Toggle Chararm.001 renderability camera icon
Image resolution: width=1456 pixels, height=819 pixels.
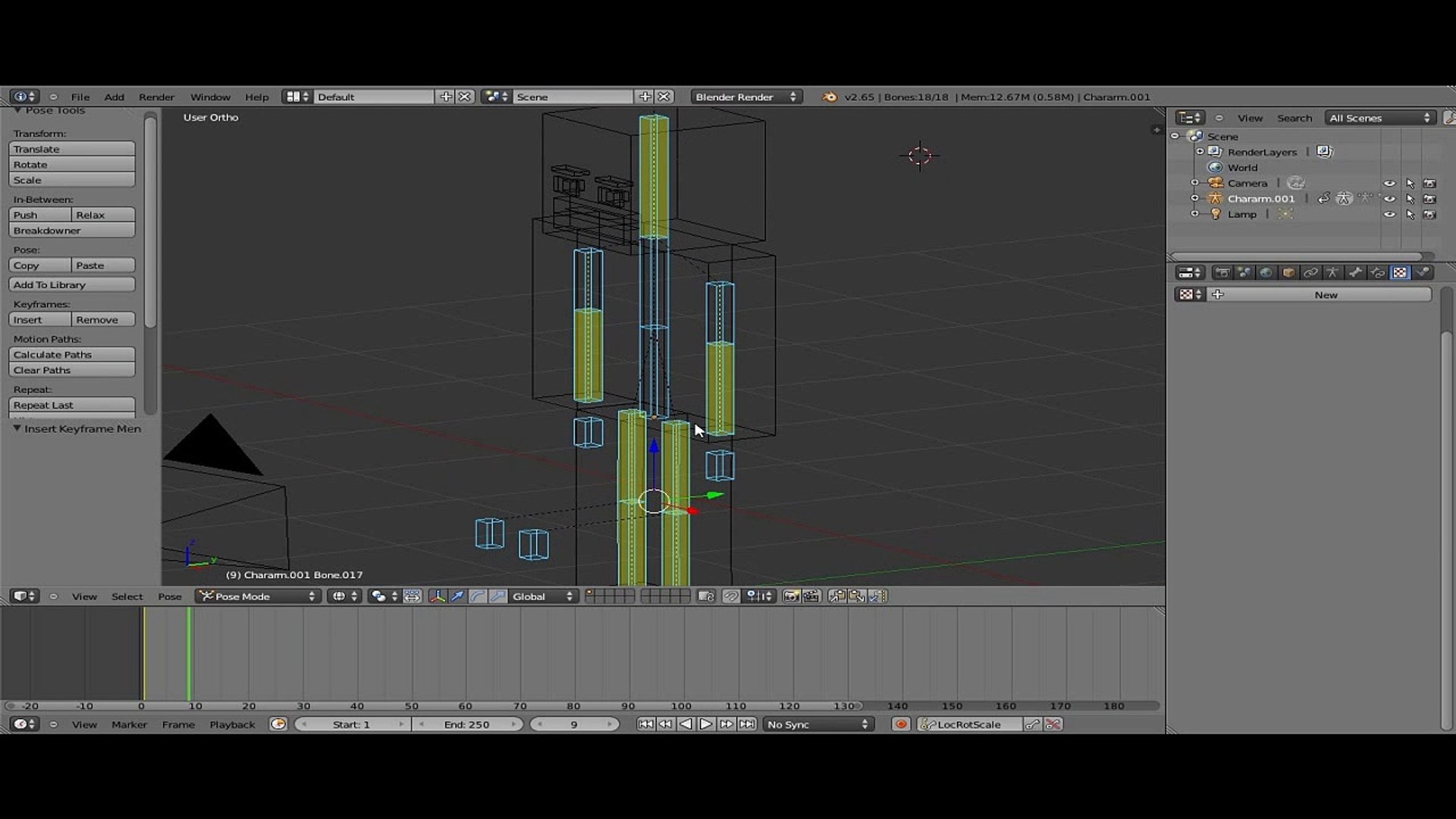[x=1429, y=199]
